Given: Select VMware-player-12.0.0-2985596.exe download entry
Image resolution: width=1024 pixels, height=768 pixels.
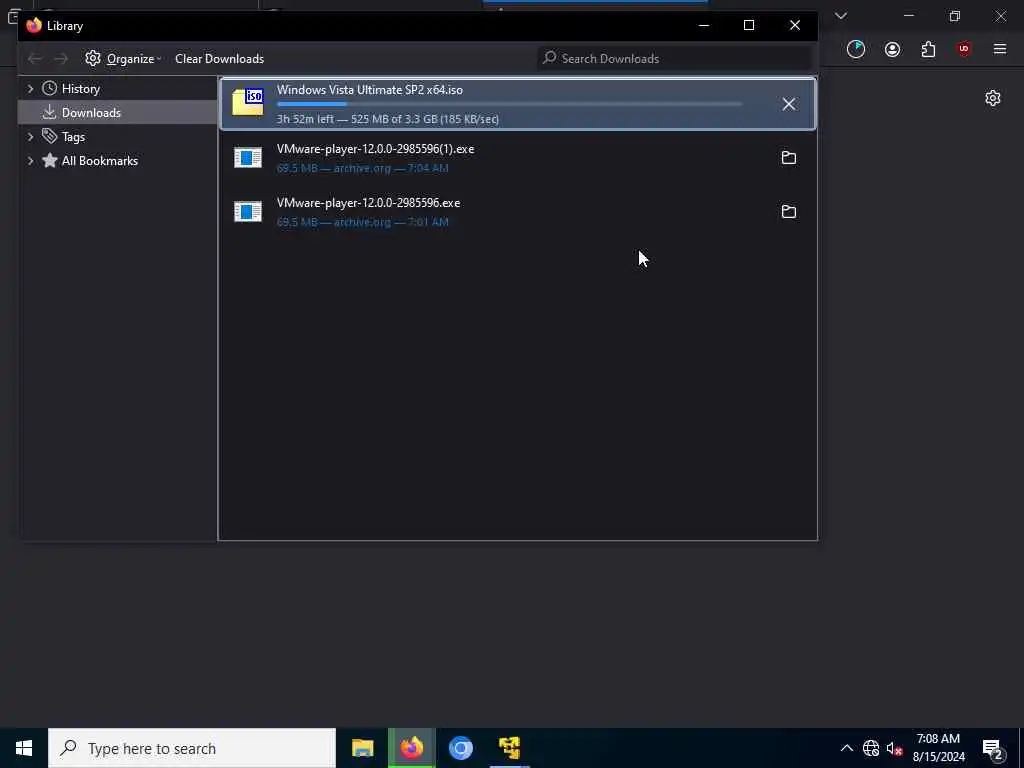Looking at the screenshot, I should click(517, 212).
